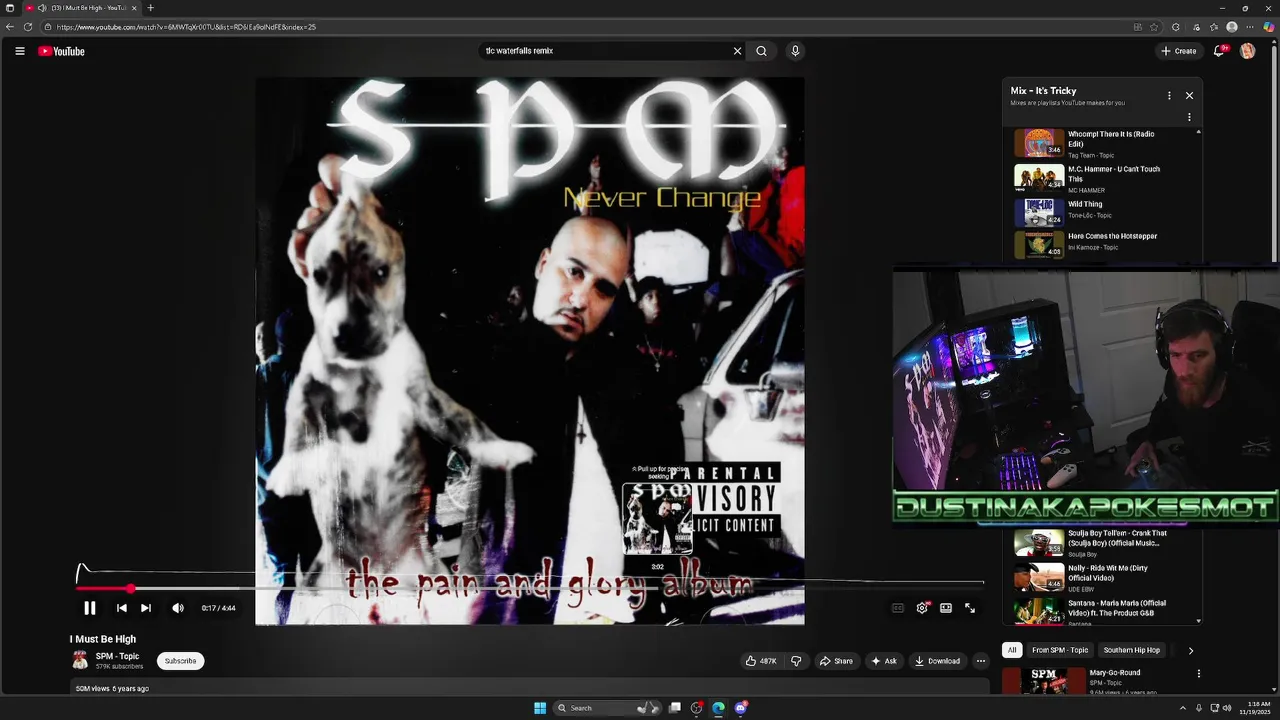Add this page to favorites star
Image resolution: width=1280 pixels, height=720 pixels.
coord(1154,27)
